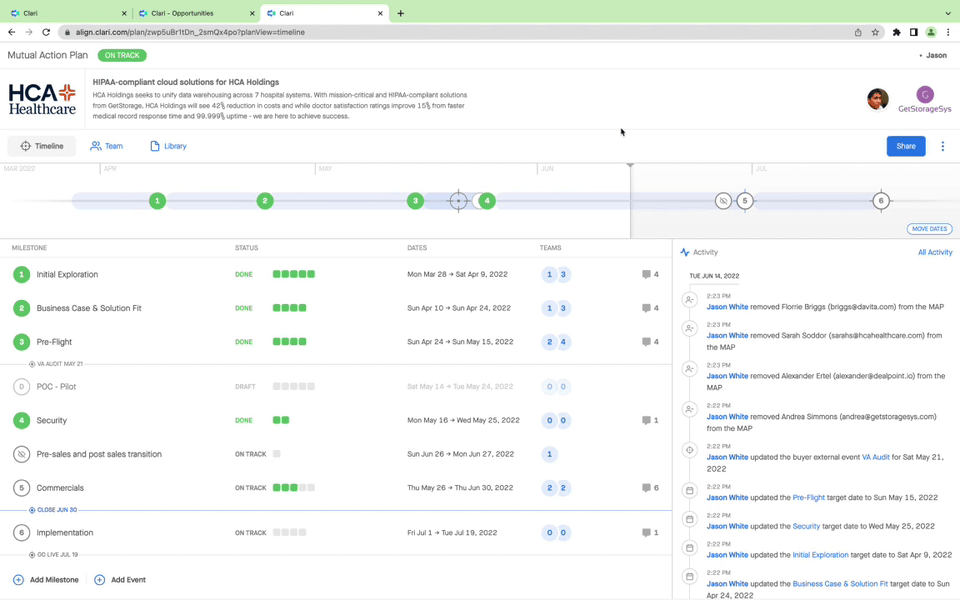Go back to the previous page
Viewport: 960px width, 600px height.
12,32
